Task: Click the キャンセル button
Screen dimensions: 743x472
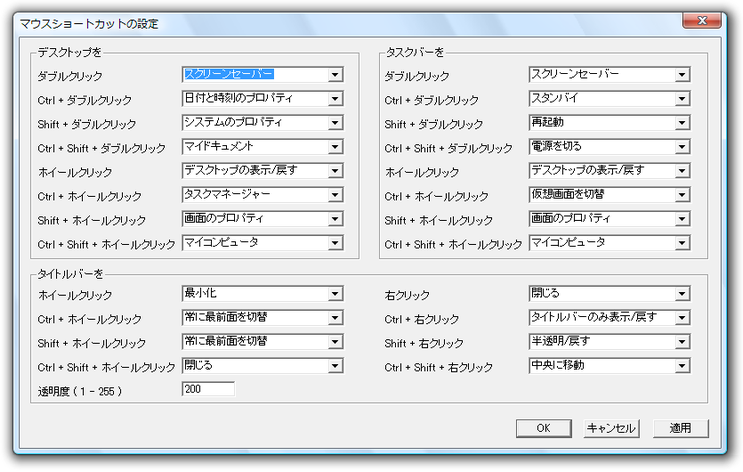Action: (x=611, y=428)
